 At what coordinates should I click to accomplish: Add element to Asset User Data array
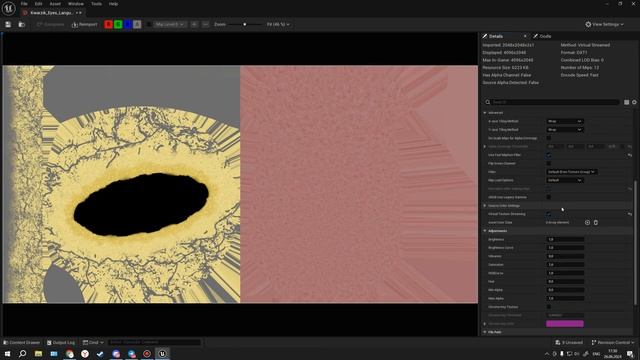(587, 222)
